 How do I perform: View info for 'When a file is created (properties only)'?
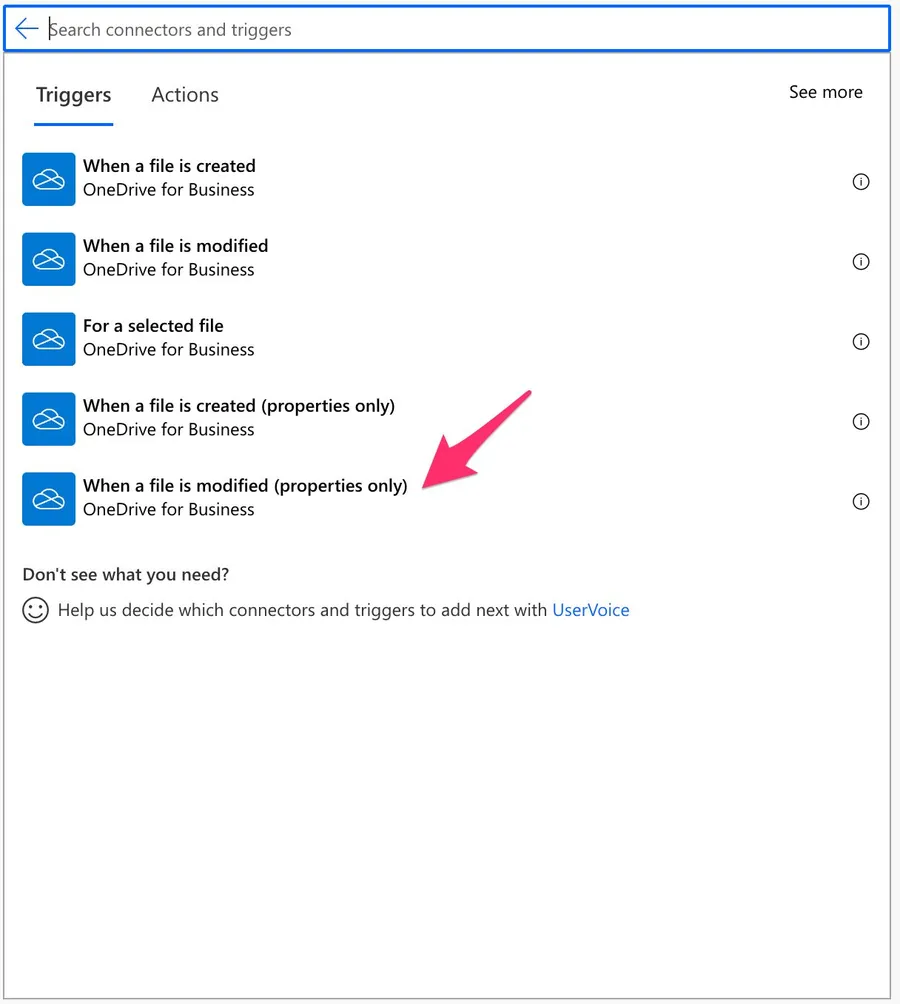[860, 422]
